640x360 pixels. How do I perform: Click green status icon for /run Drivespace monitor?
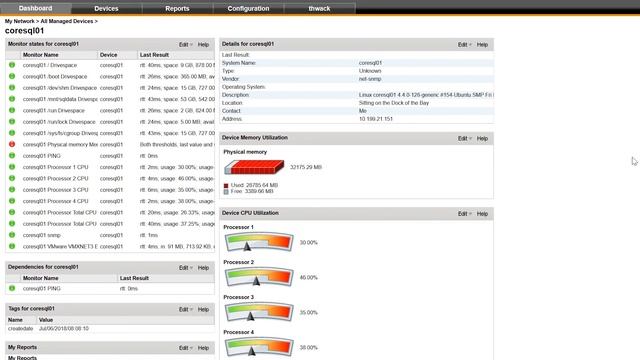(12, 110)
